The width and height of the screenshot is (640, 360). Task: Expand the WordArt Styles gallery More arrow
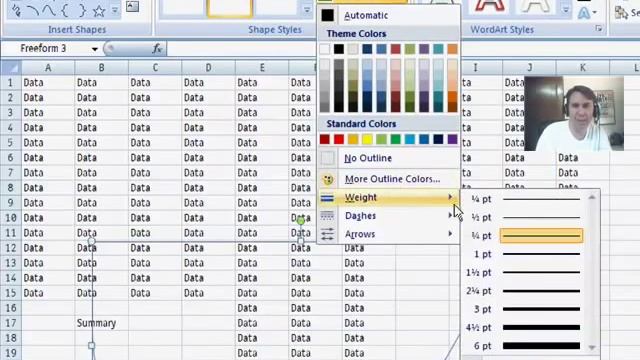coord(566,10)
